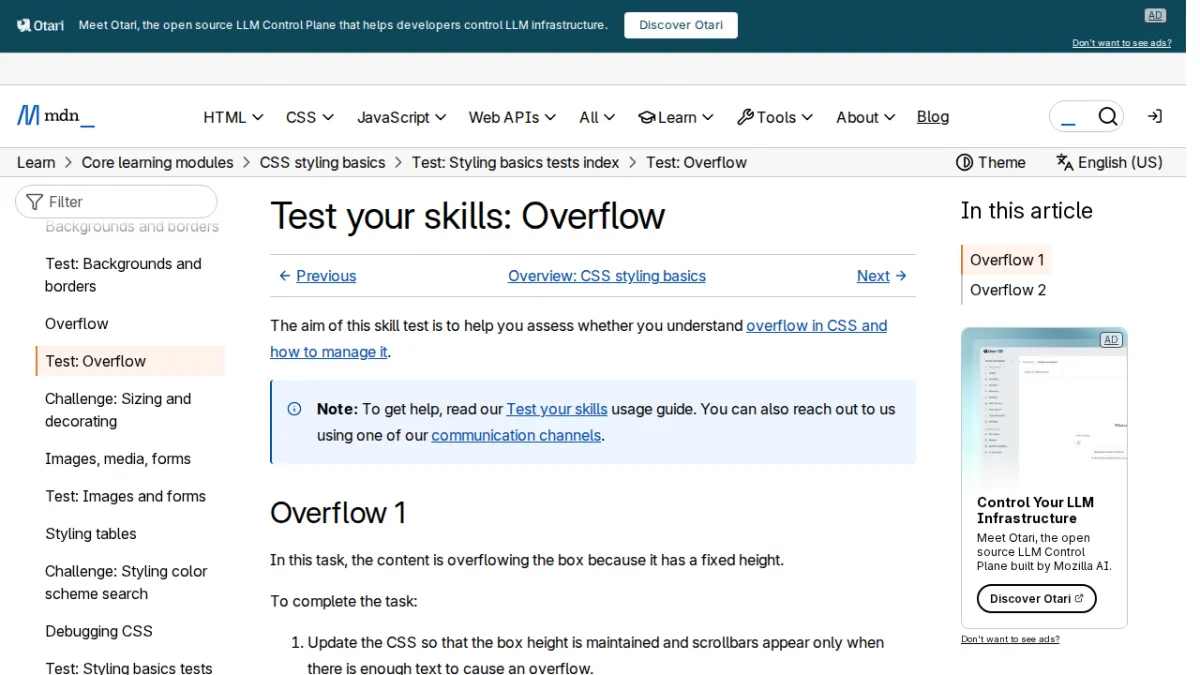Click Discover Otari on the sidebar ad card
Image resolution: width=1200 pixels, height=675 pixels.
[1037, 599]
